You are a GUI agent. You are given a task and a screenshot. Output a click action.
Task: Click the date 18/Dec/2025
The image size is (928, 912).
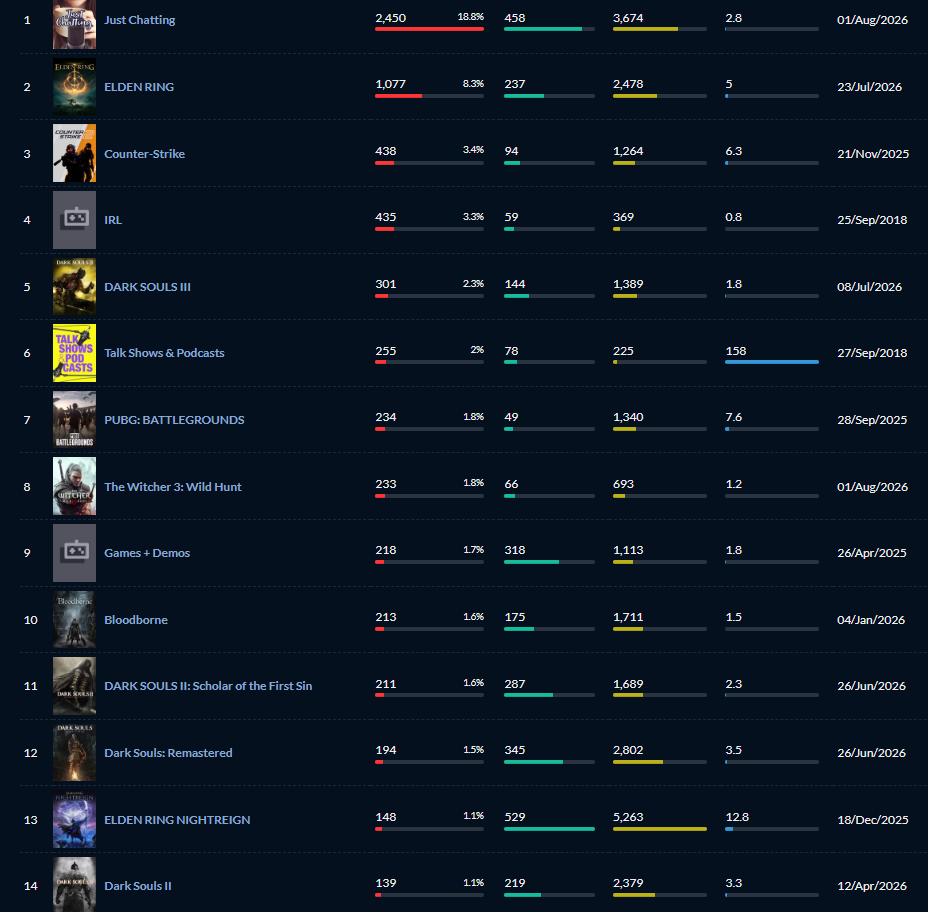click(x=873, y=820)
